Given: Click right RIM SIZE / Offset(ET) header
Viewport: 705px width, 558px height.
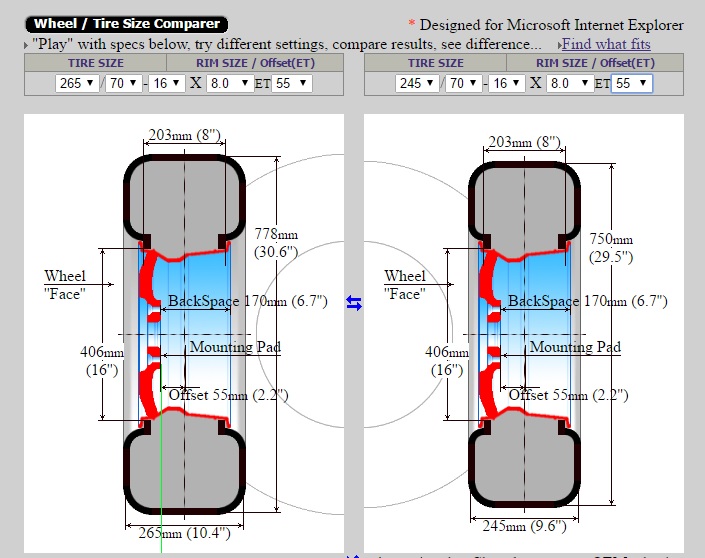Looking at the screenshot, I should click(595, 63).
